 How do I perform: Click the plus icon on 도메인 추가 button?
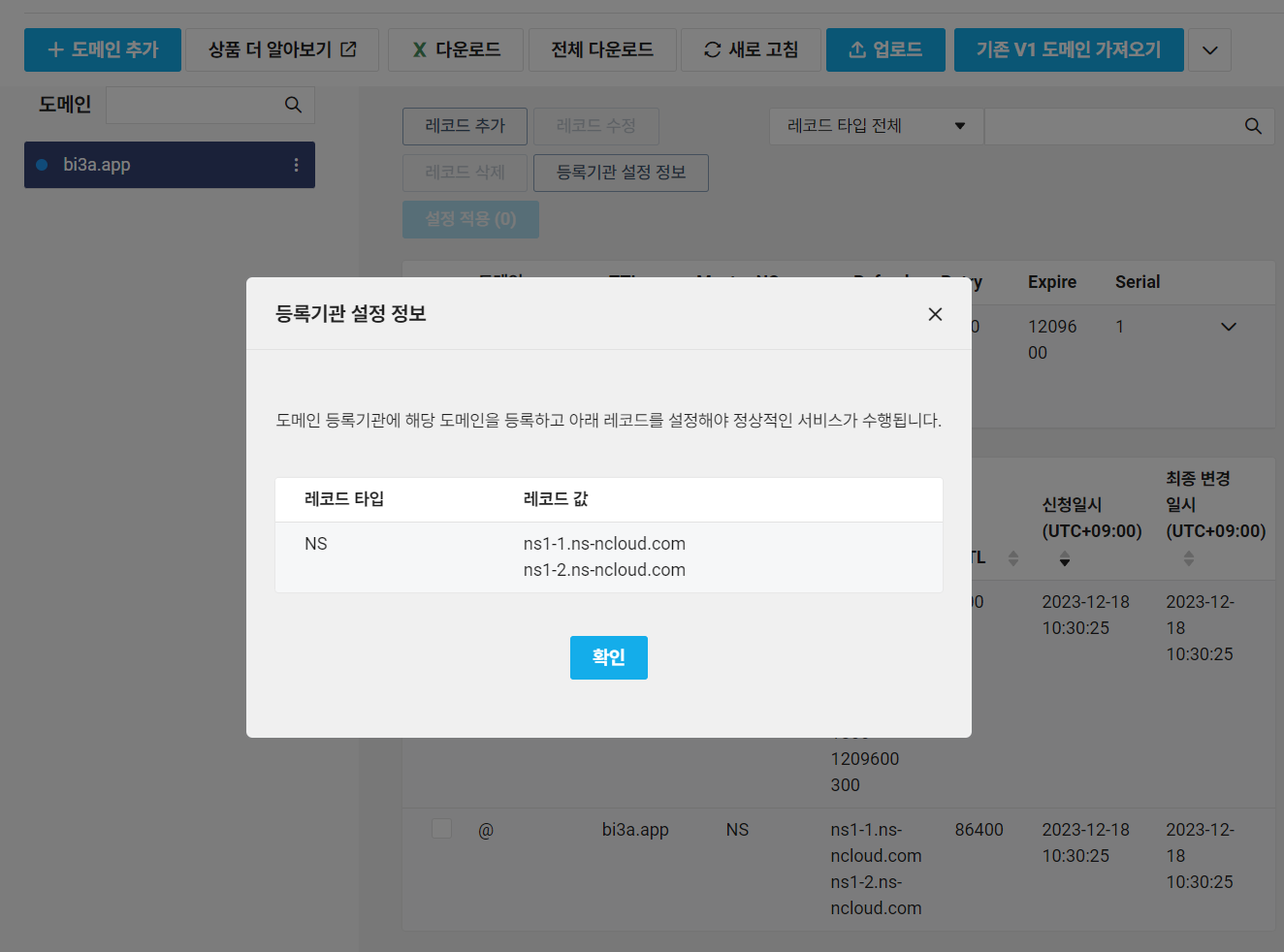55,49
